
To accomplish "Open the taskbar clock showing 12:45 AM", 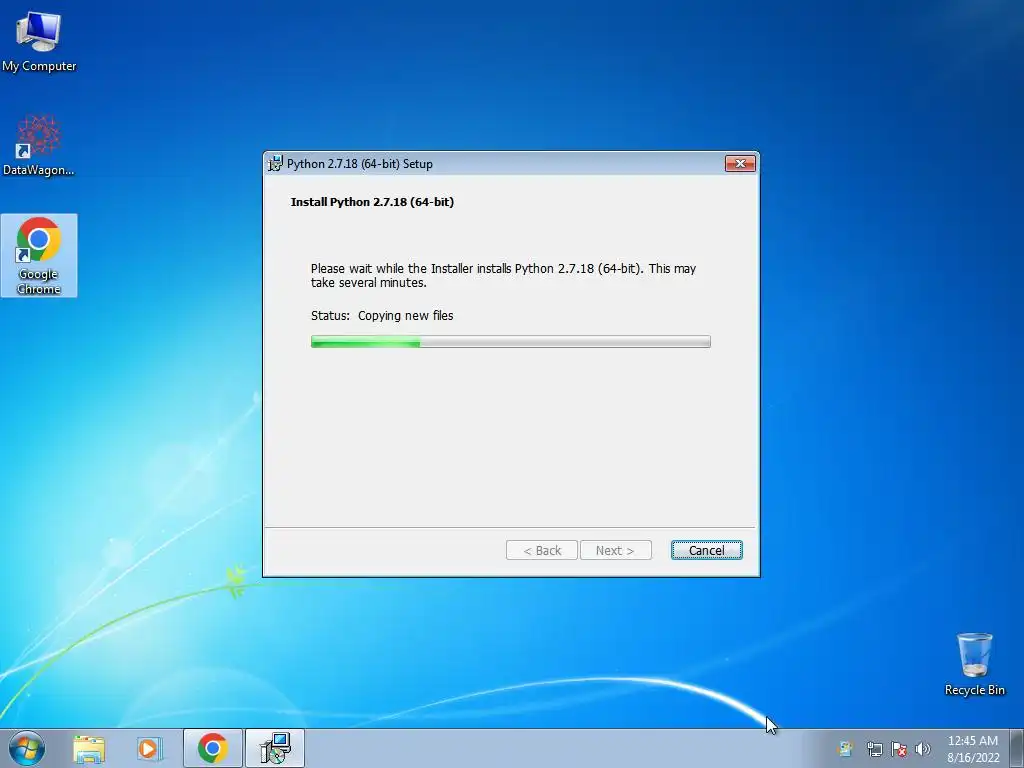I will pyautogui.click(x=973, y=749).
